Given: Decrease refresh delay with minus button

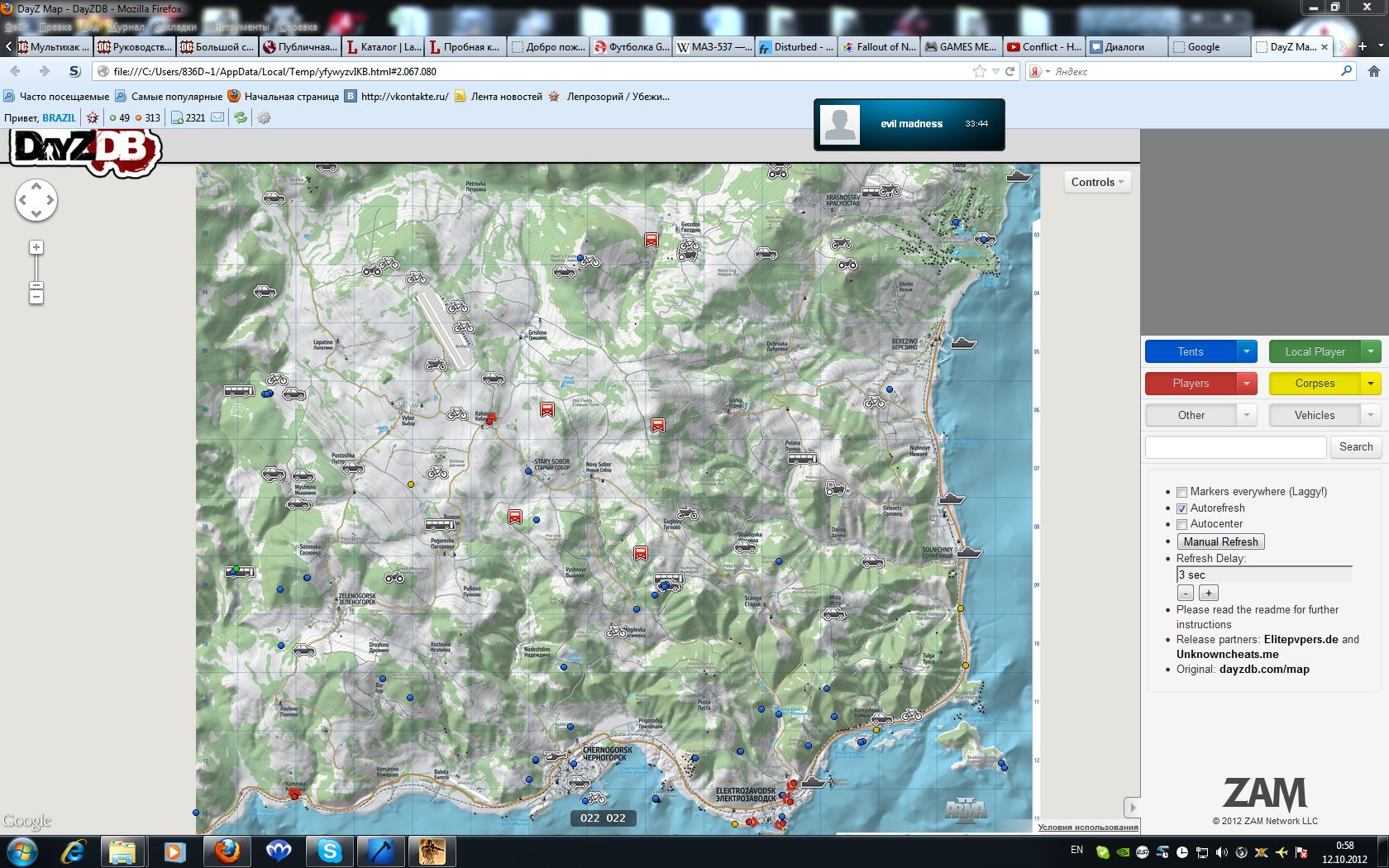Looking at the screenshot, I should tap(1186, 593).
